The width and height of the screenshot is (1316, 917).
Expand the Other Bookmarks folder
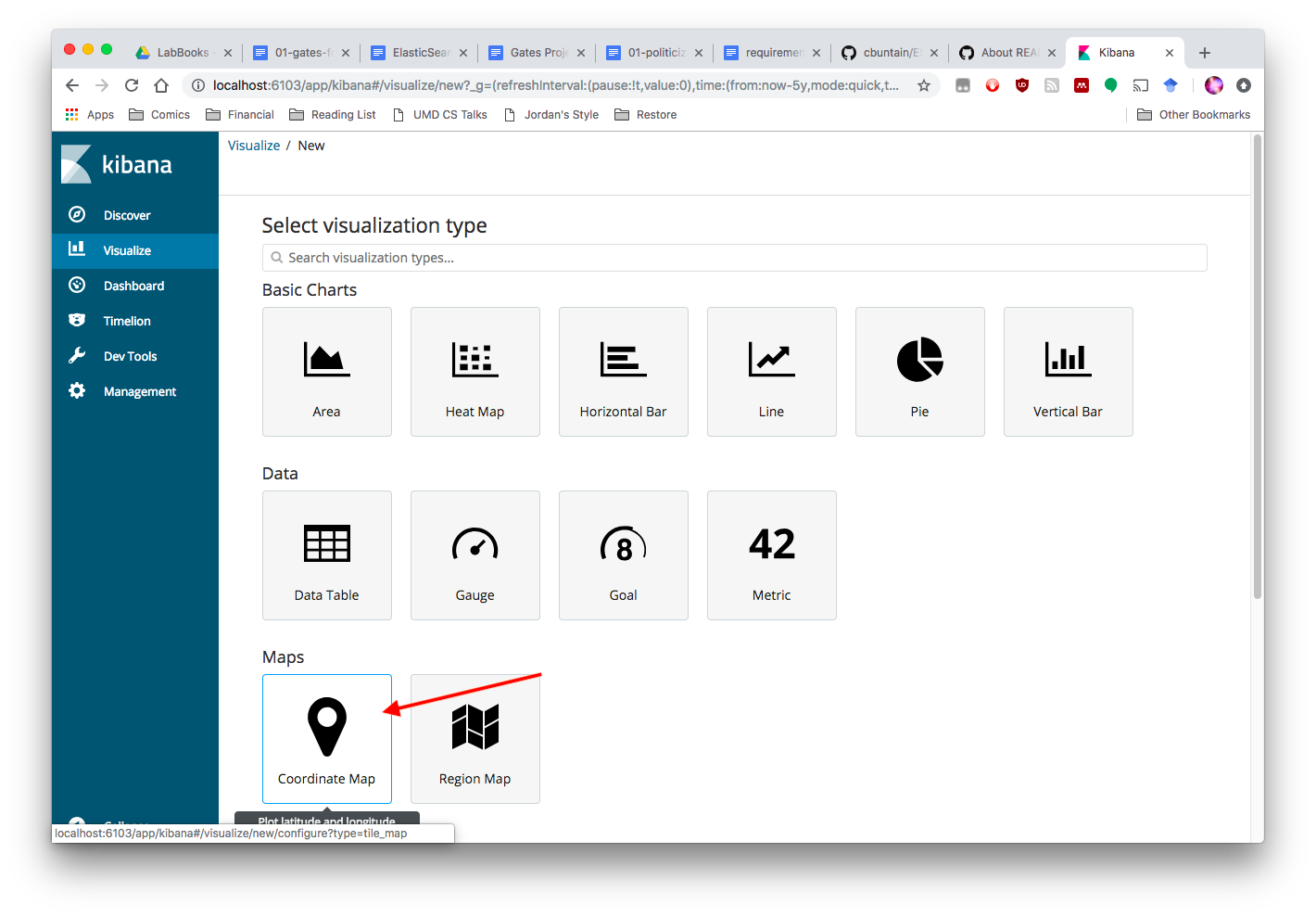pos(1194,115)
